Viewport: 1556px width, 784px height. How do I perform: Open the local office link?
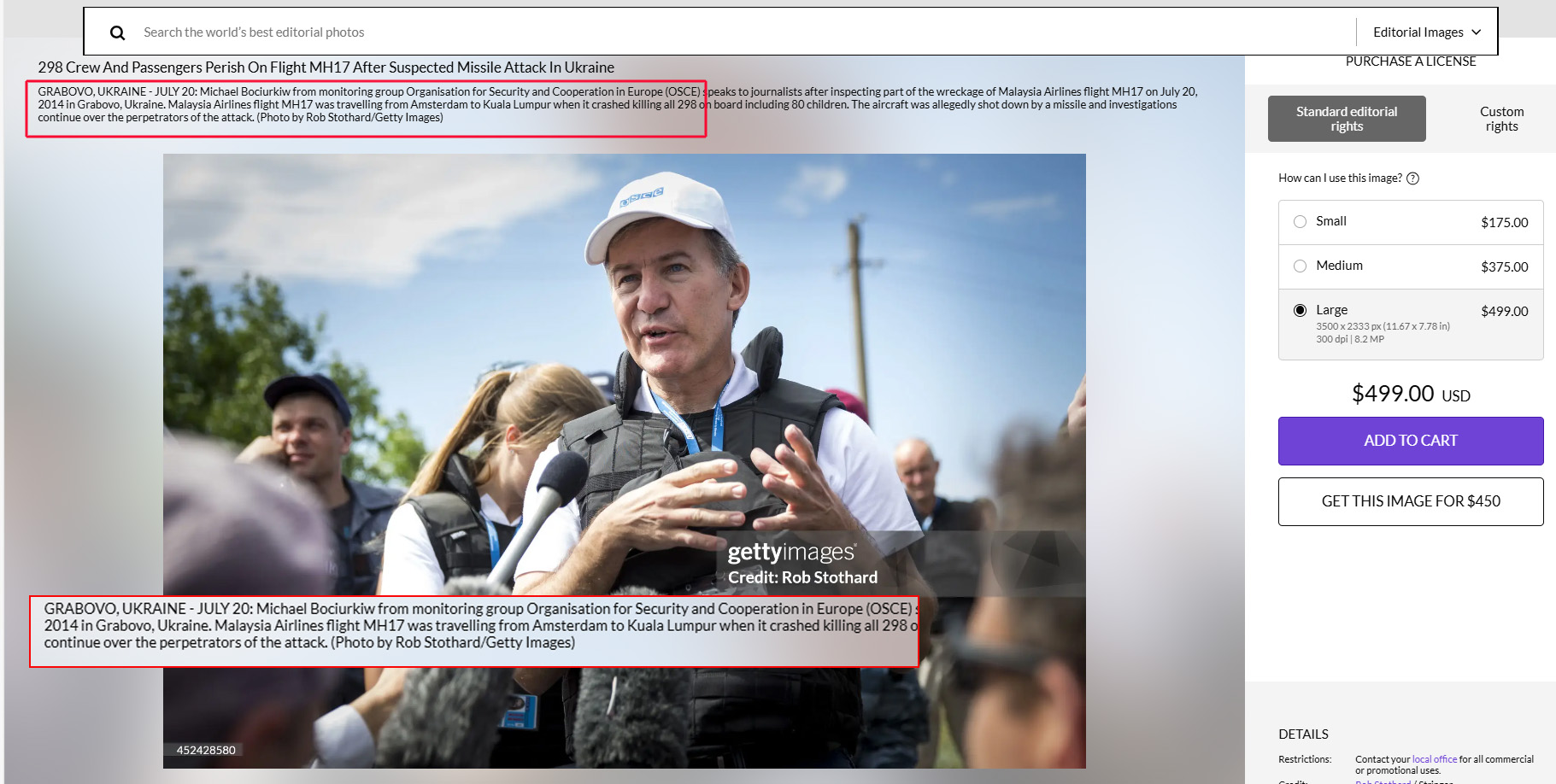click(x=1435, y=759)
